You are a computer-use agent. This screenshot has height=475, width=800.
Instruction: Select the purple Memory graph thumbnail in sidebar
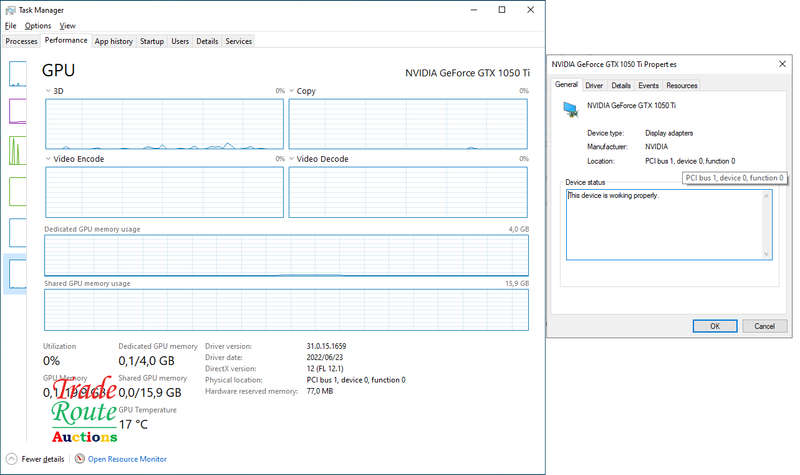click(x=18, y=111)
